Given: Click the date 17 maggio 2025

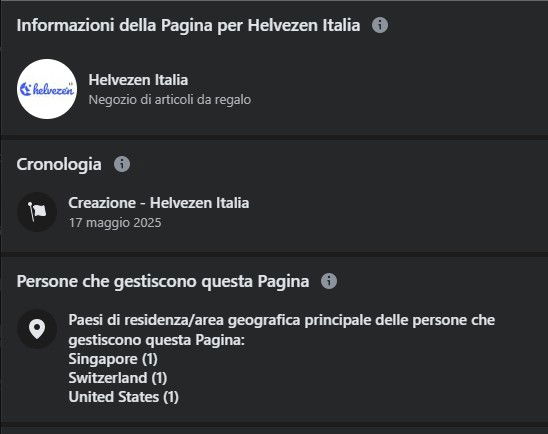Looking at the screenshot, I should (x=115, y=223).
